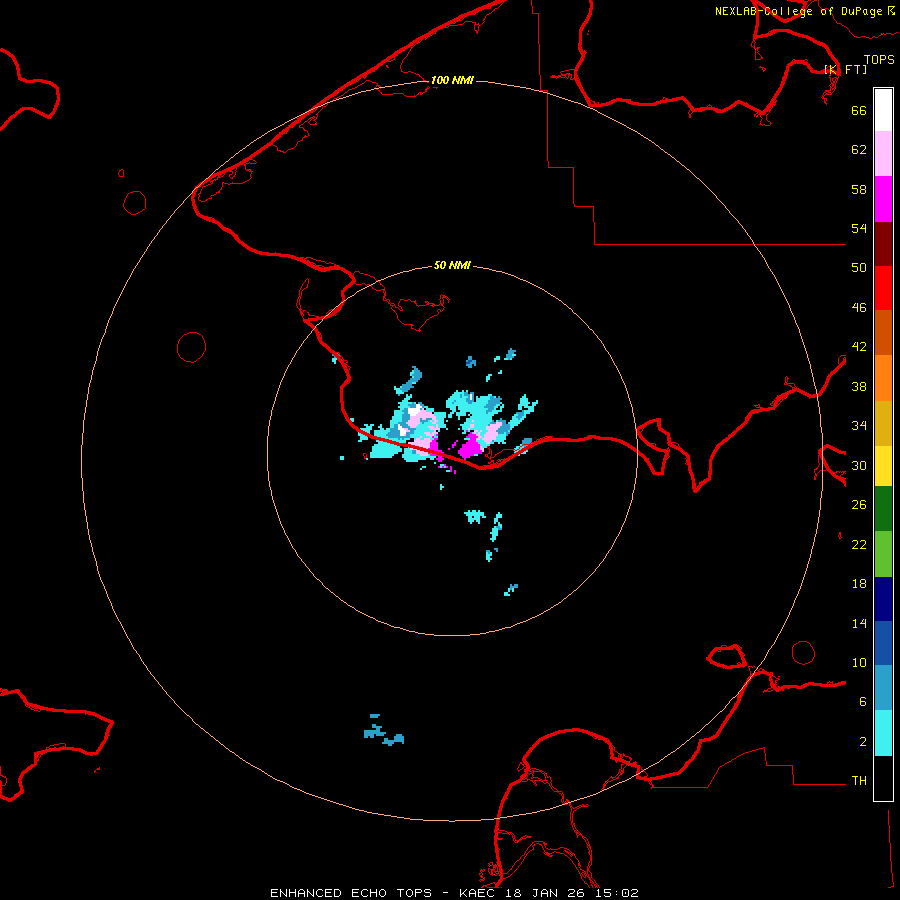The height and width of the screenshot is (900, 900).
Task: Pick the navy blue legend swatch
Action: pos(883,599)
